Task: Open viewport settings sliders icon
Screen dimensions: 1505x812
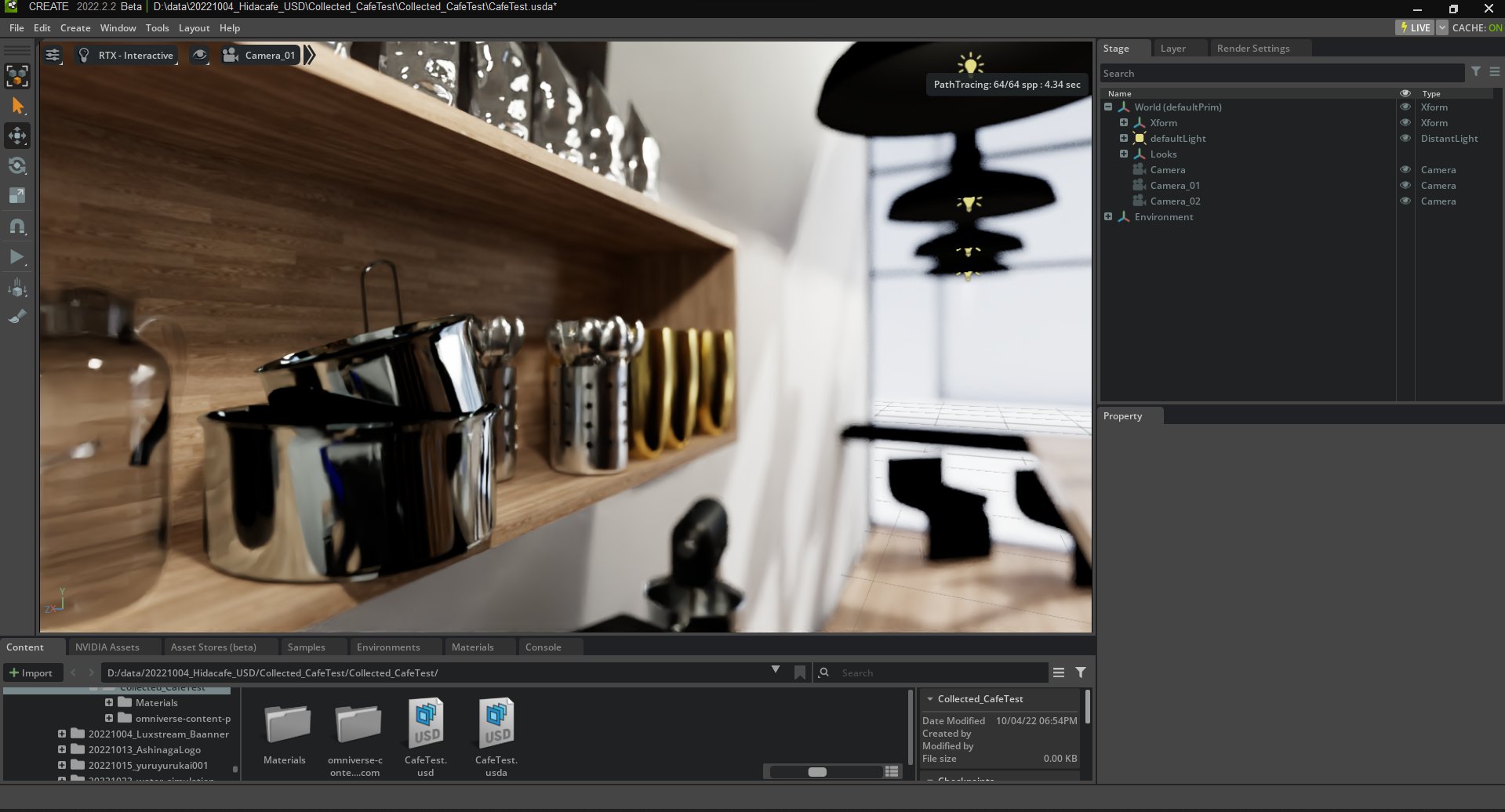Action: click(53, 55)
